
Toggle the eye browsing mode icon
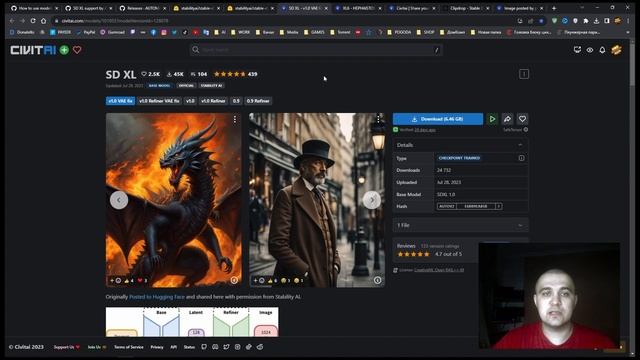tap(590, 50)
